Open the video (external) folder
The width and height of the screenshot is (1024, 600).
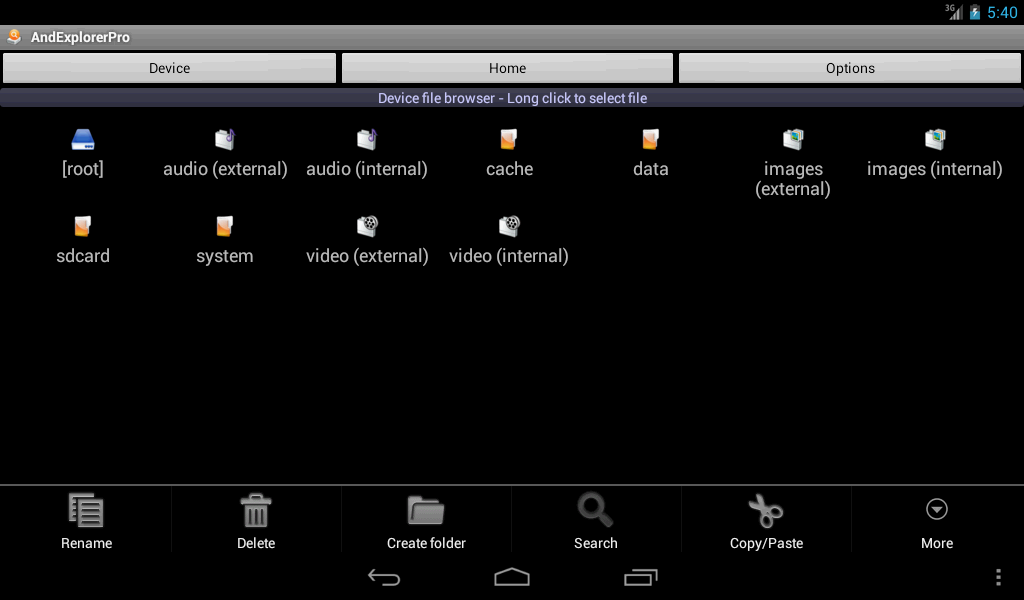367,227
